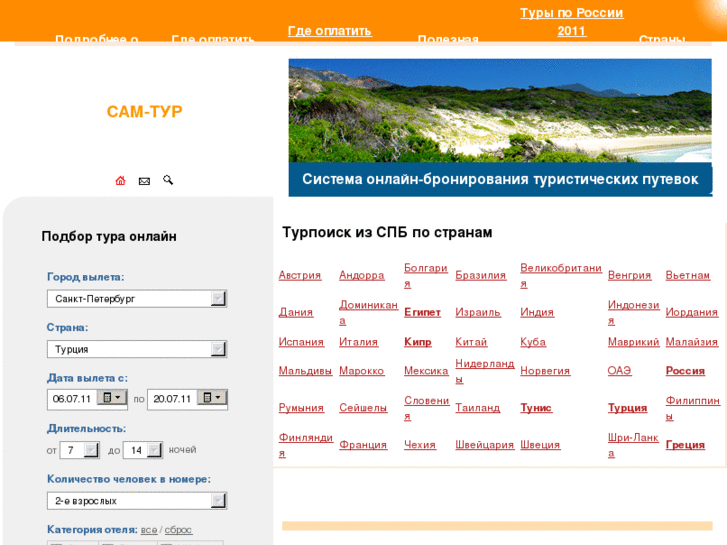Open Филиппины tour search
The width and height of the screenshot is (727, 545).
click(693, 408)
